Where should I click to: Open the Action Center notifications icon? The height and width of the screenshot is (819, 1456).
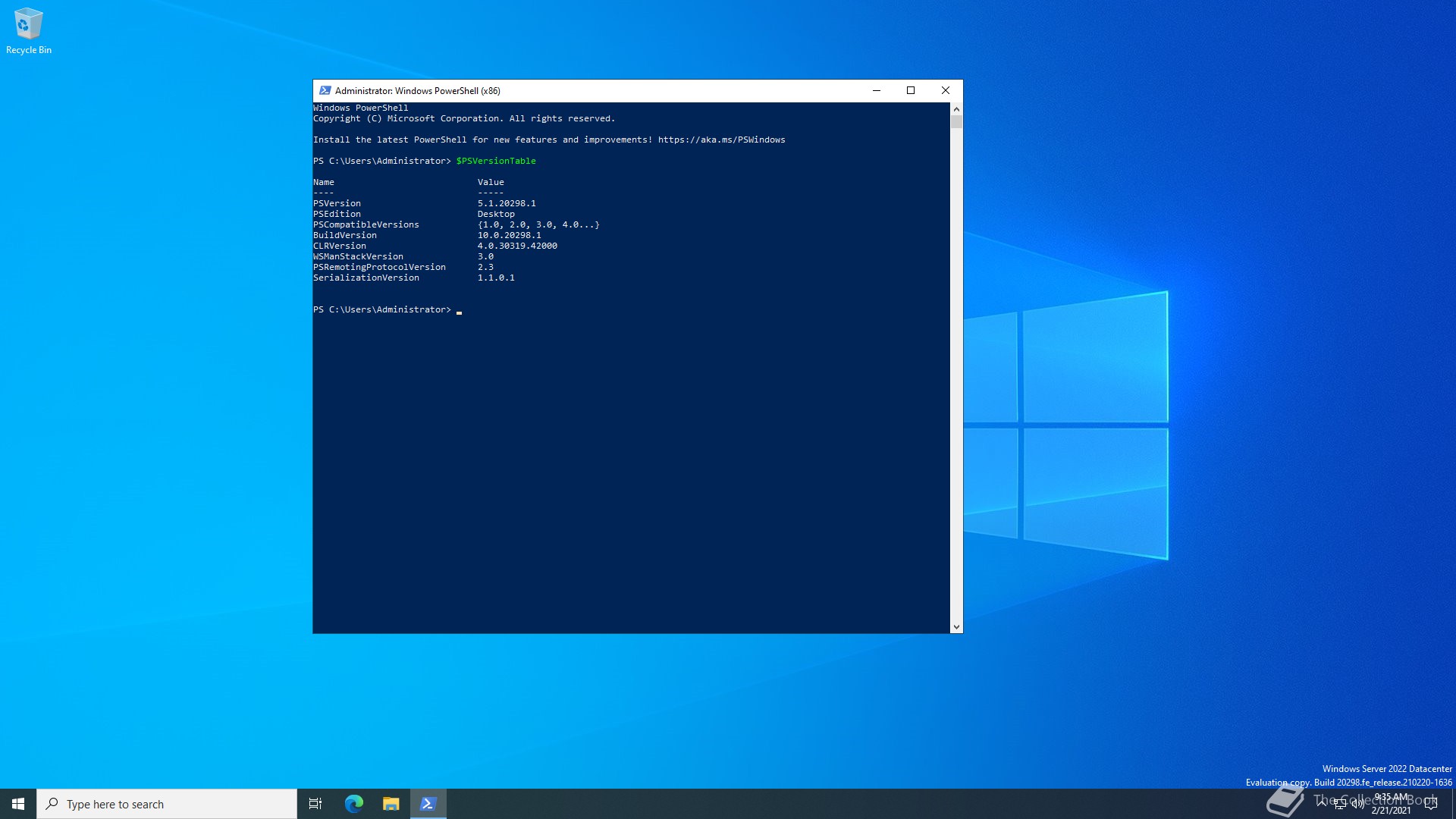[1431, 804]
